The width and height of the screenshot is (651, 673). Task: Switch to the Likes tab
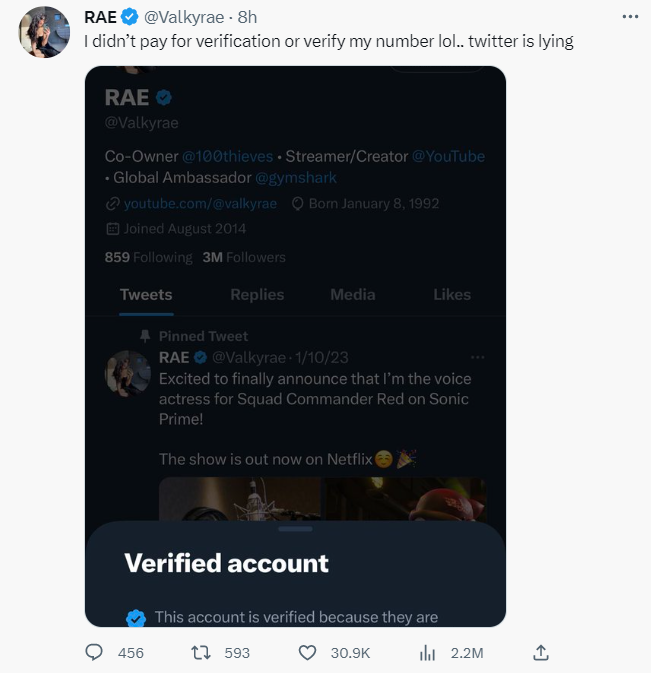pyautogui.click(x=452, y=295)
